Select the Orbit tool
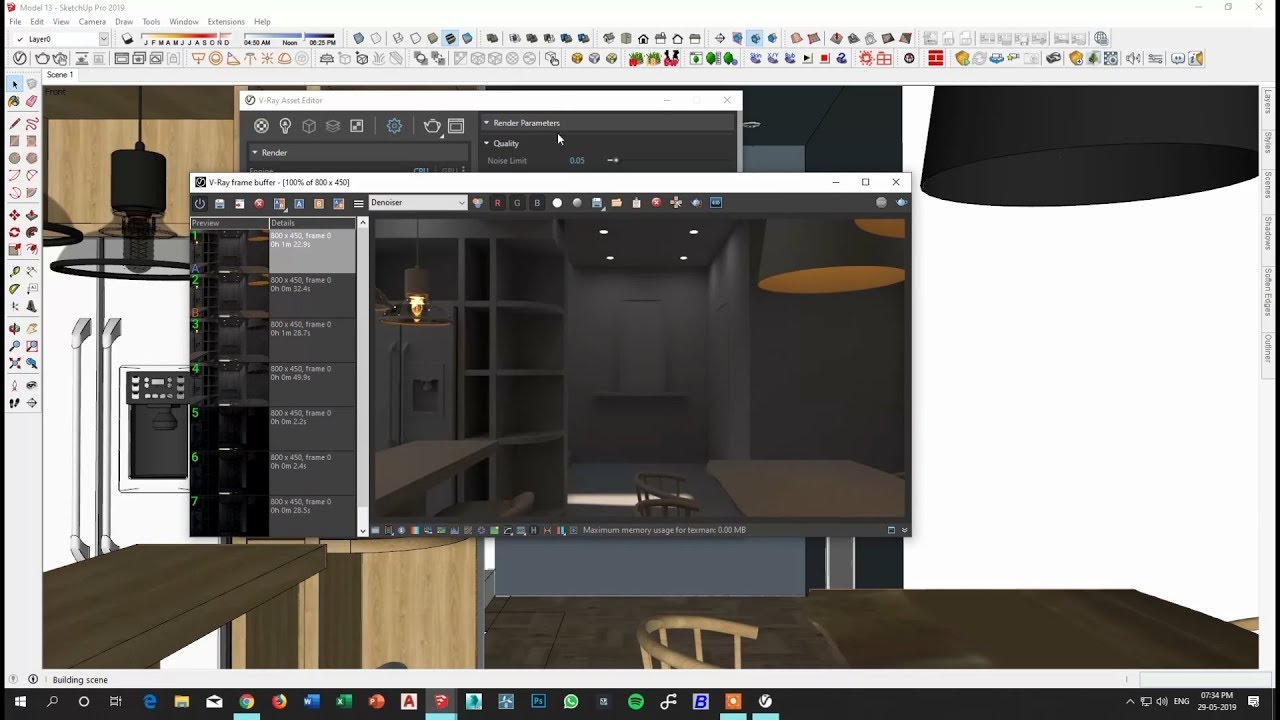The width and height of the screenshot is (1280, 720). (x=14, y=328)
